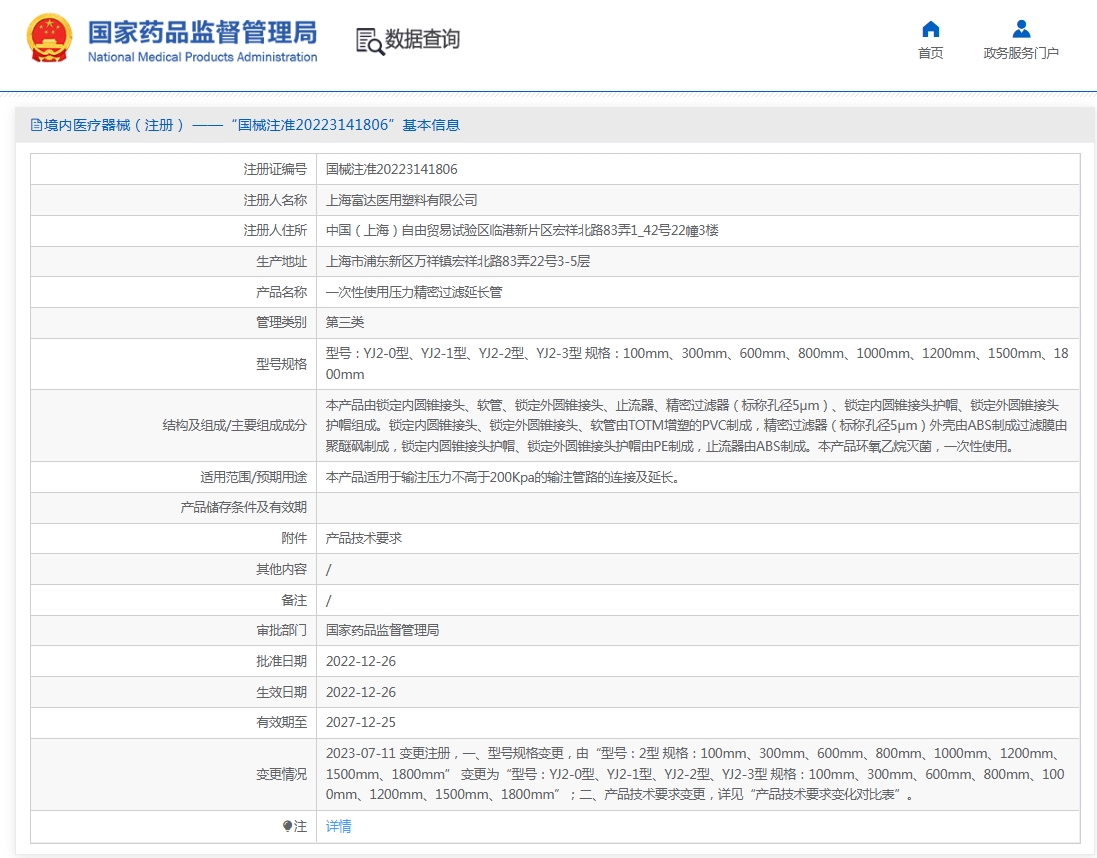Select effective date value beside 生效日期
Screen dimensions: 1097x858
pos(361,692)
